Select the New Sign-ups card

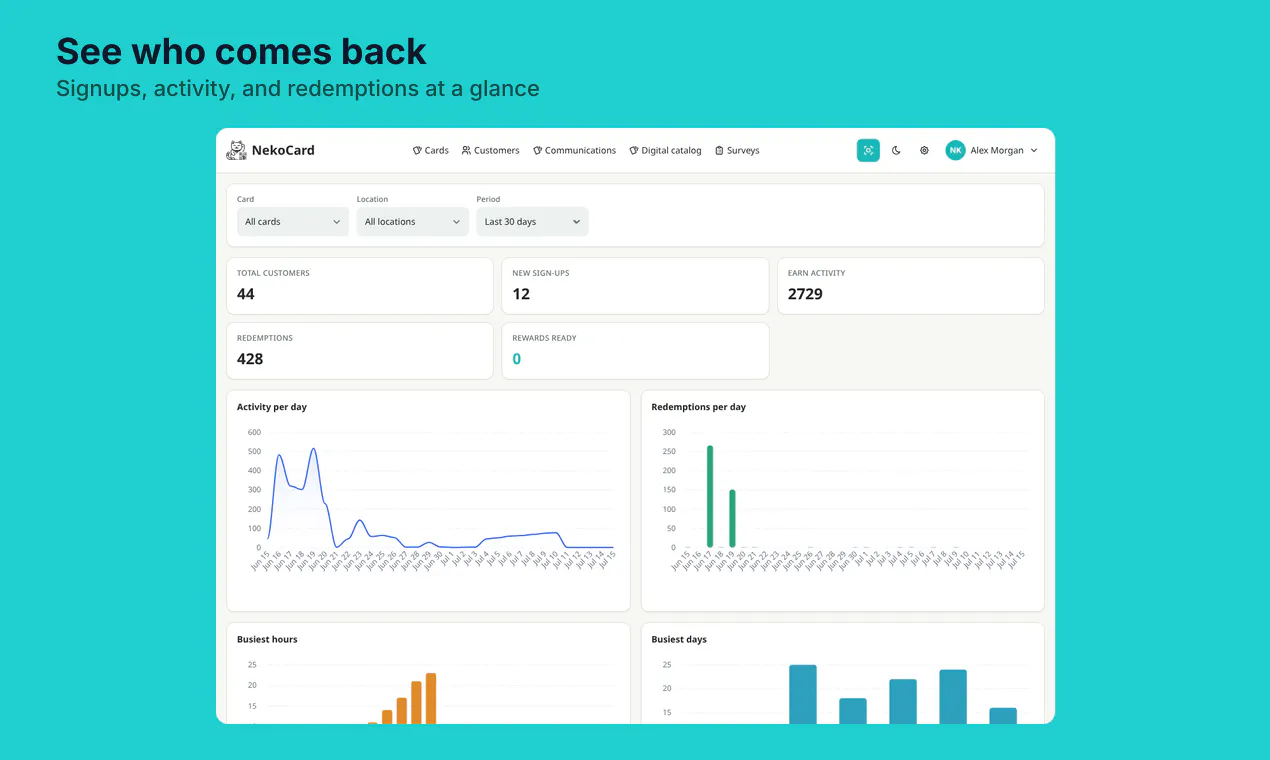636,286
